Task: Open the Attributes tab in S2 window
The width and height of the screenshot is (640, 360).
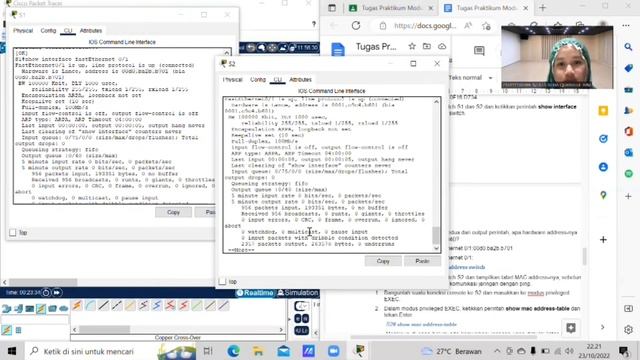Action: (x=300, y=80)
